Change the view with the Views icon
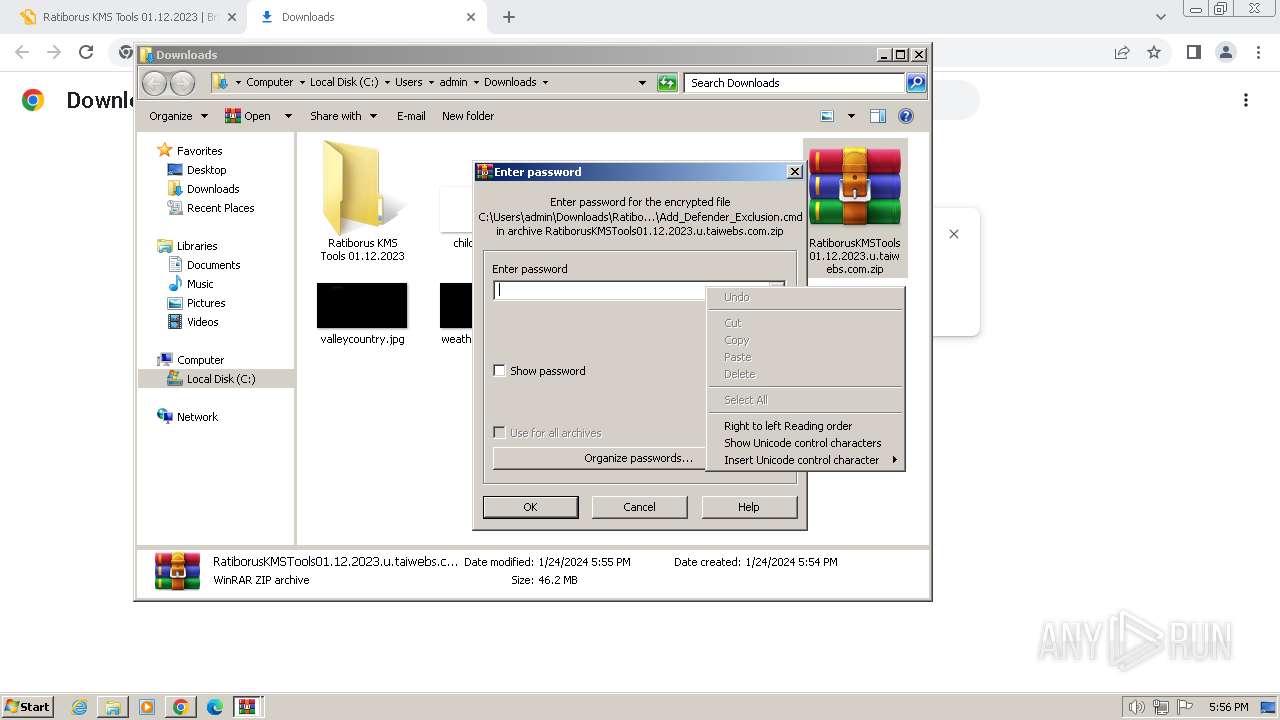This screenshot has width=1280, height=720. tap(827, 116)
